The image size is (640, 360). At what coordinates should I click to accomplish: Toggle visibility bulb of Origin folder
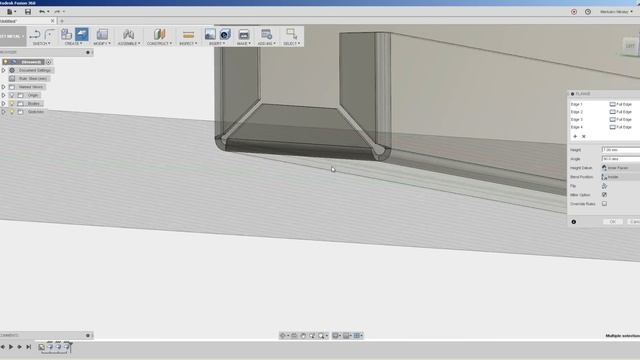pyautogui.click(x=12, y=95)
